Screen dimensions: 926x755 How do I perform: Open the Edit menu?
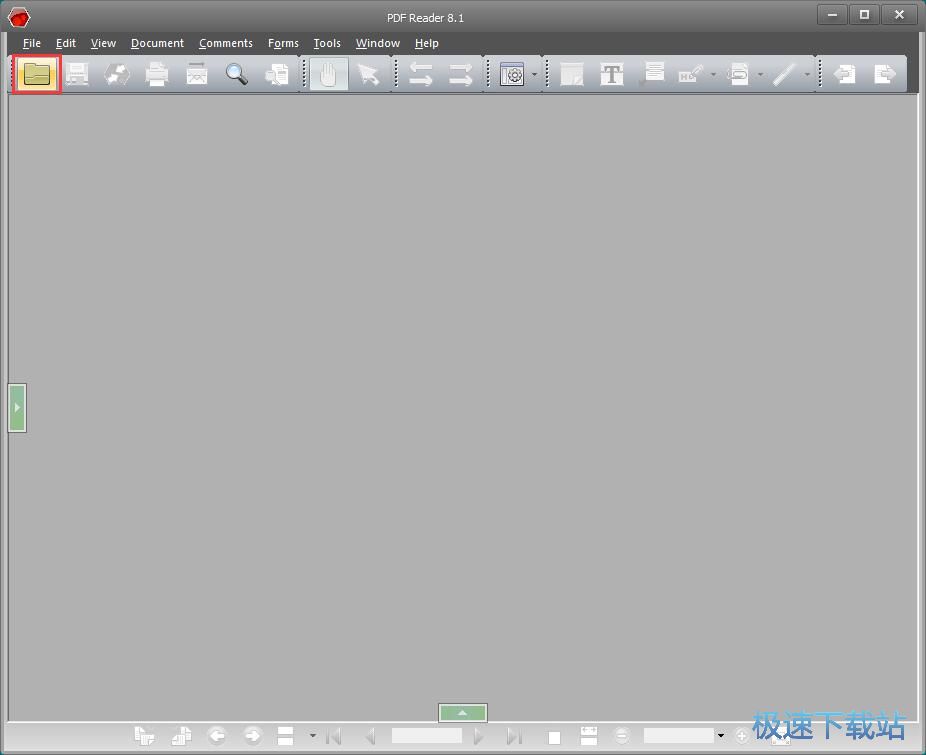pyautogui.click(x=66, y=43)
